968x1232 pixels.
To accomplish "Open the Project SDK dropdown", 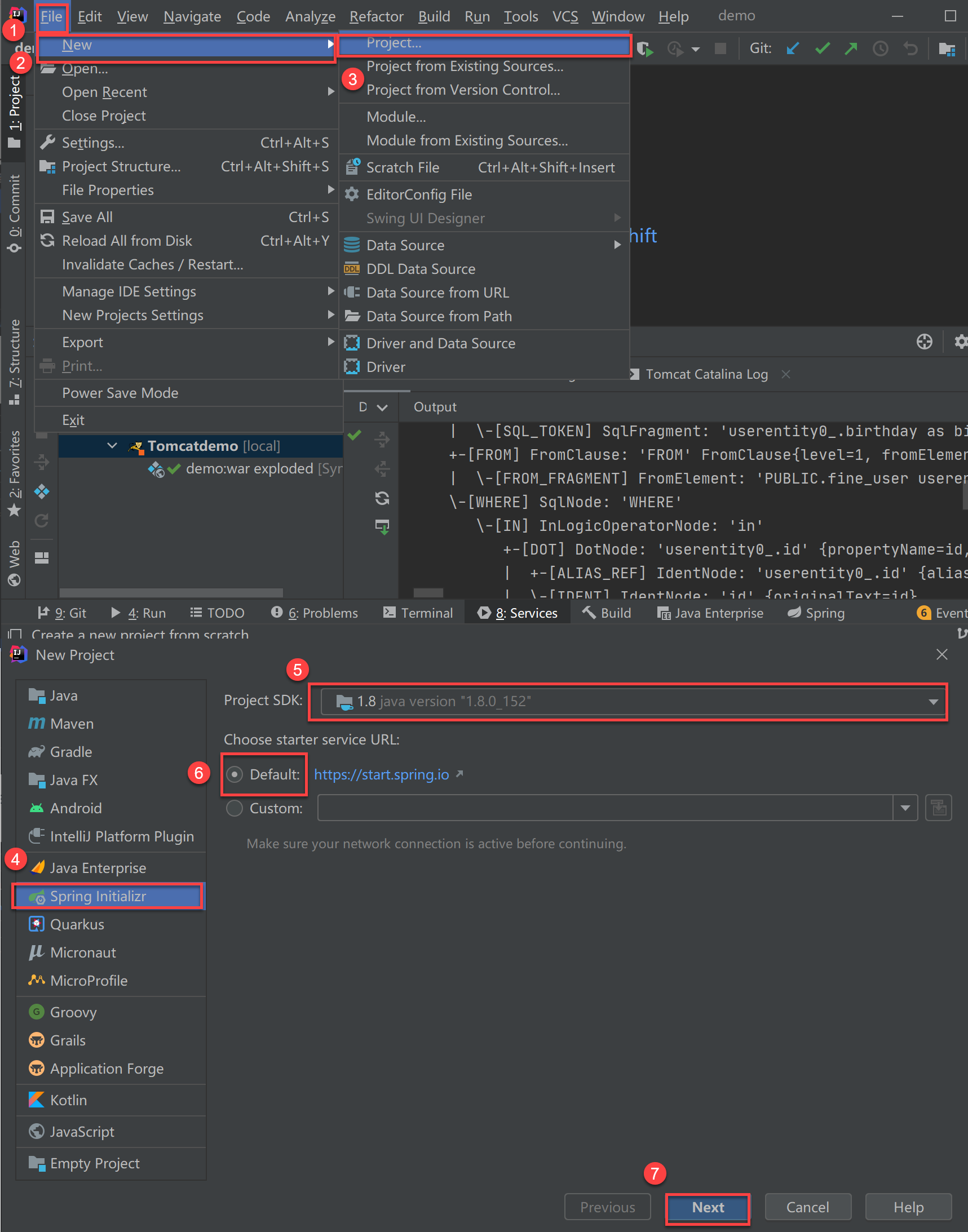I will pyautogui.click(x=634, y=701).
